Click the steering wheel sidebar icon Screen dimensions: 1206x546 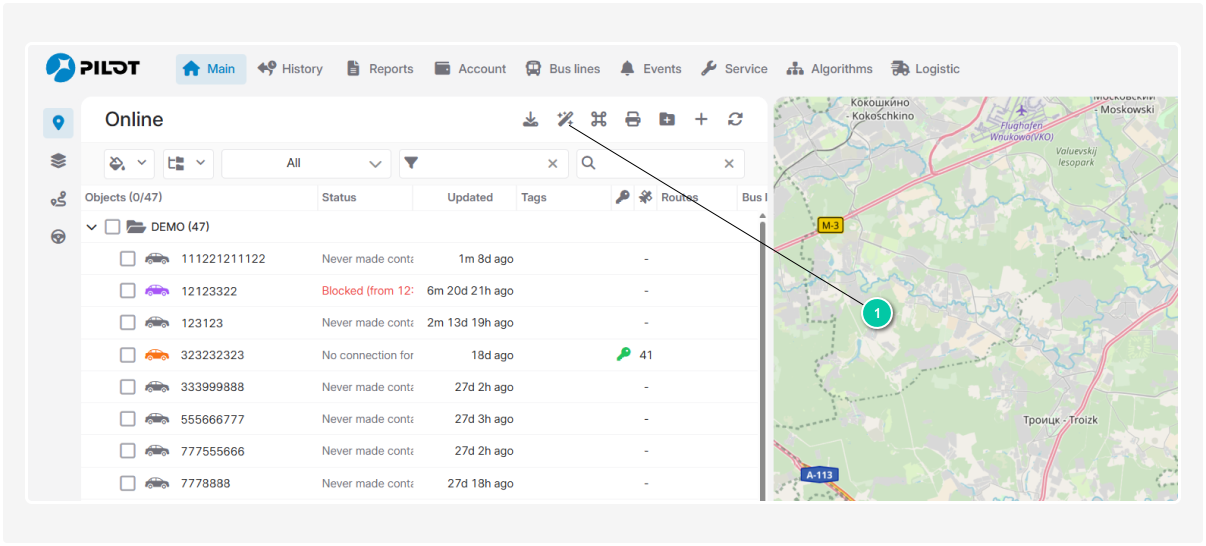coord(58,237)
